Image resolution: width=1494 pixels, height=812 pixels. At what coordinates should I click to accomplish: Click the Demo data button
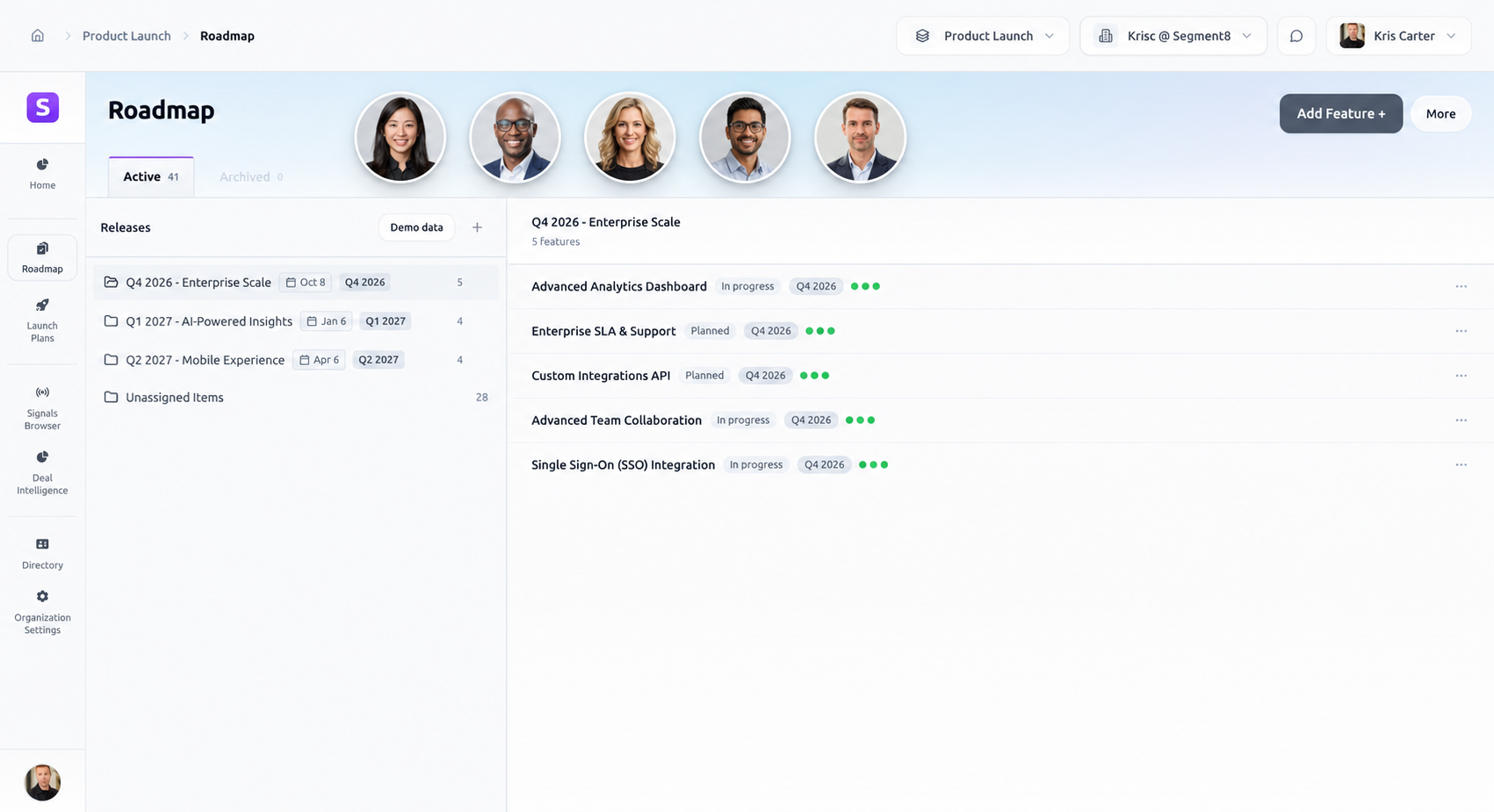pos(416,227)
